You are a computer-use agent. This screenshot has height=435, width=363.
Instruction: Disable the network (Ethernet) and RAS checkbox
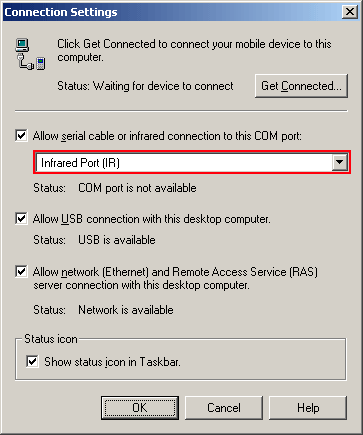coord(21,271)
